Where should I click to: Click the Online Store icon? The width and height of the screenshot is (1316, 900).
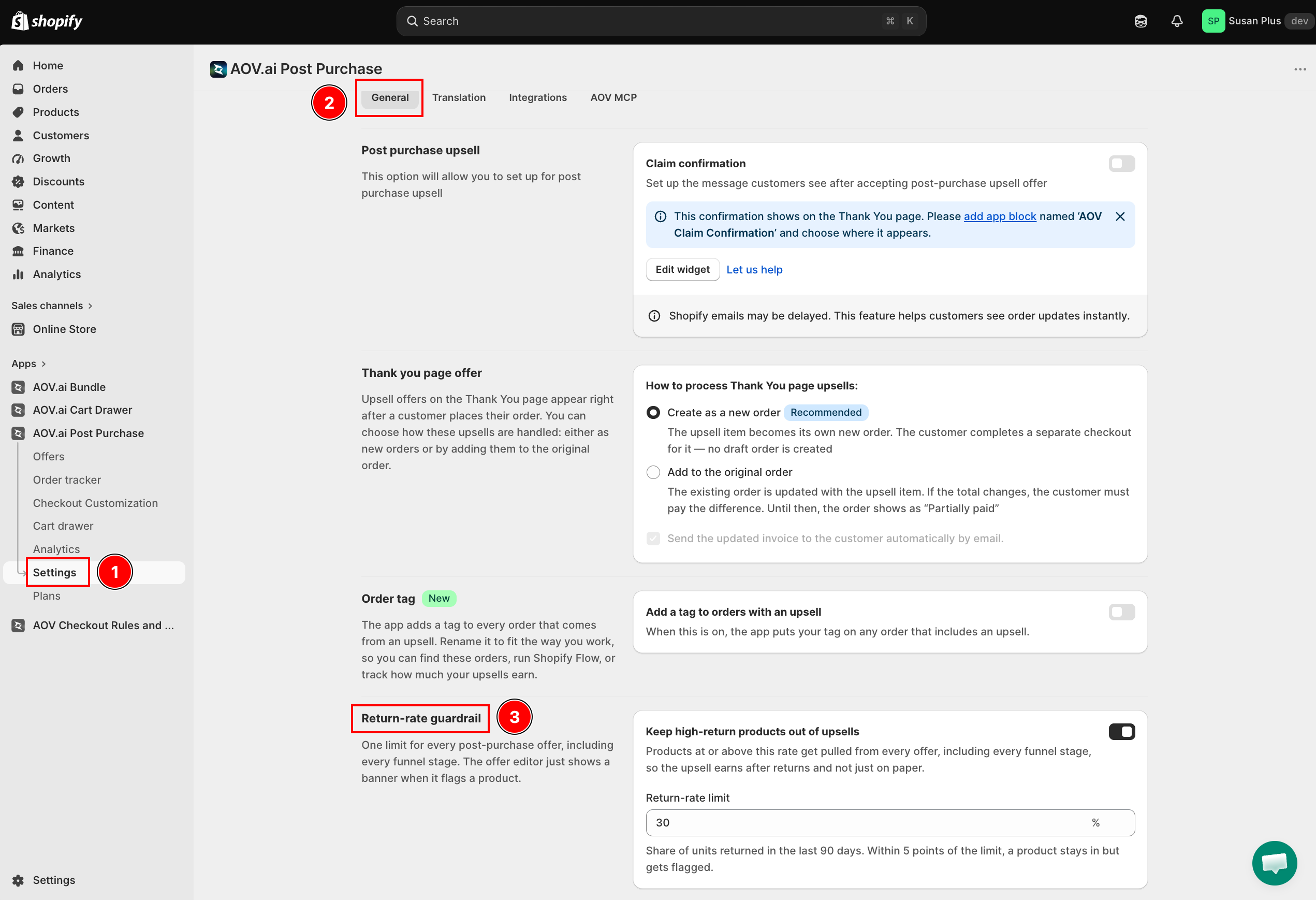click(18, 329)
